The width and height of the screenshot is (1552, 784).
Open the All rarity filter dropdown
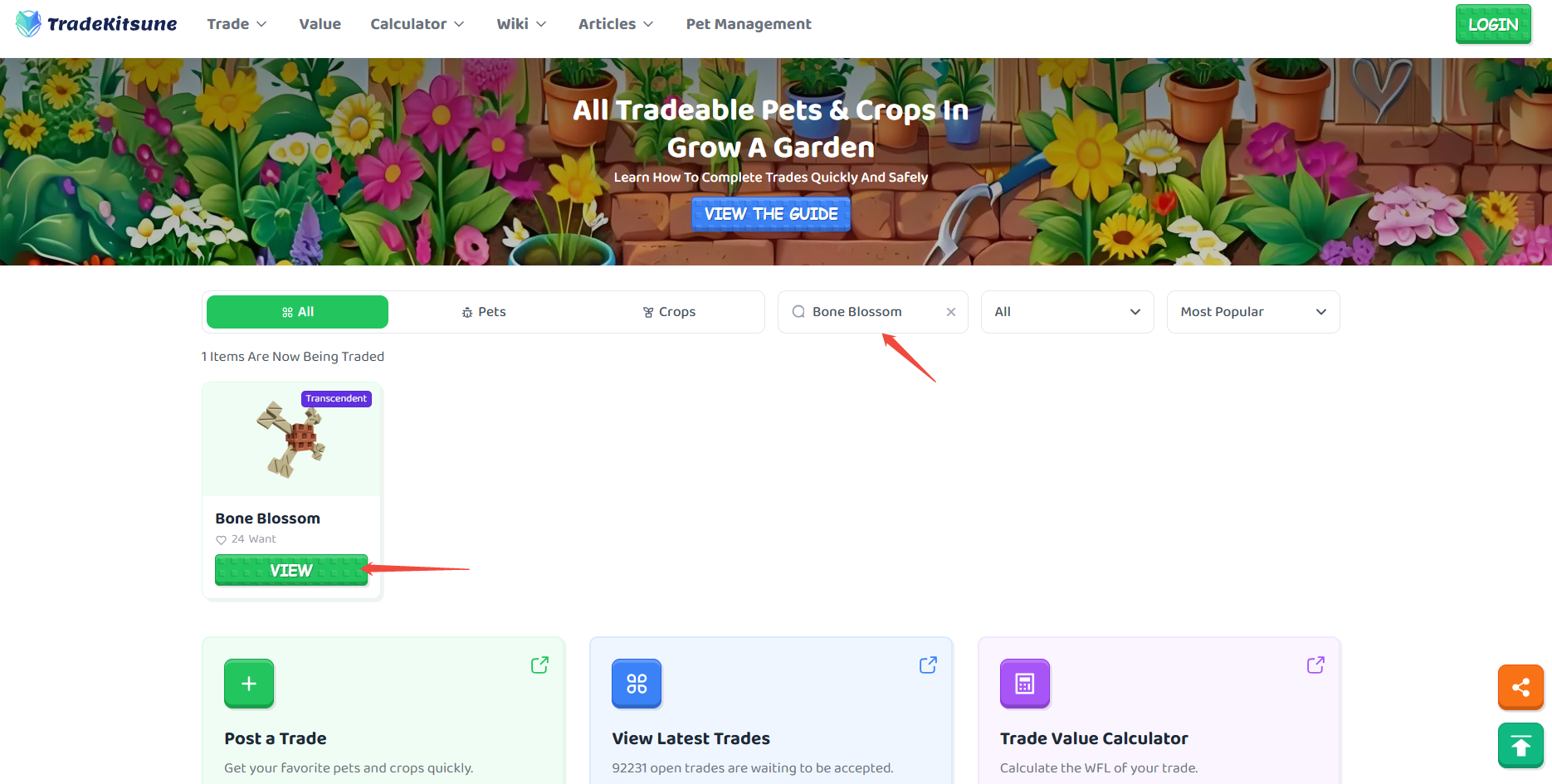pos(1067,312)
